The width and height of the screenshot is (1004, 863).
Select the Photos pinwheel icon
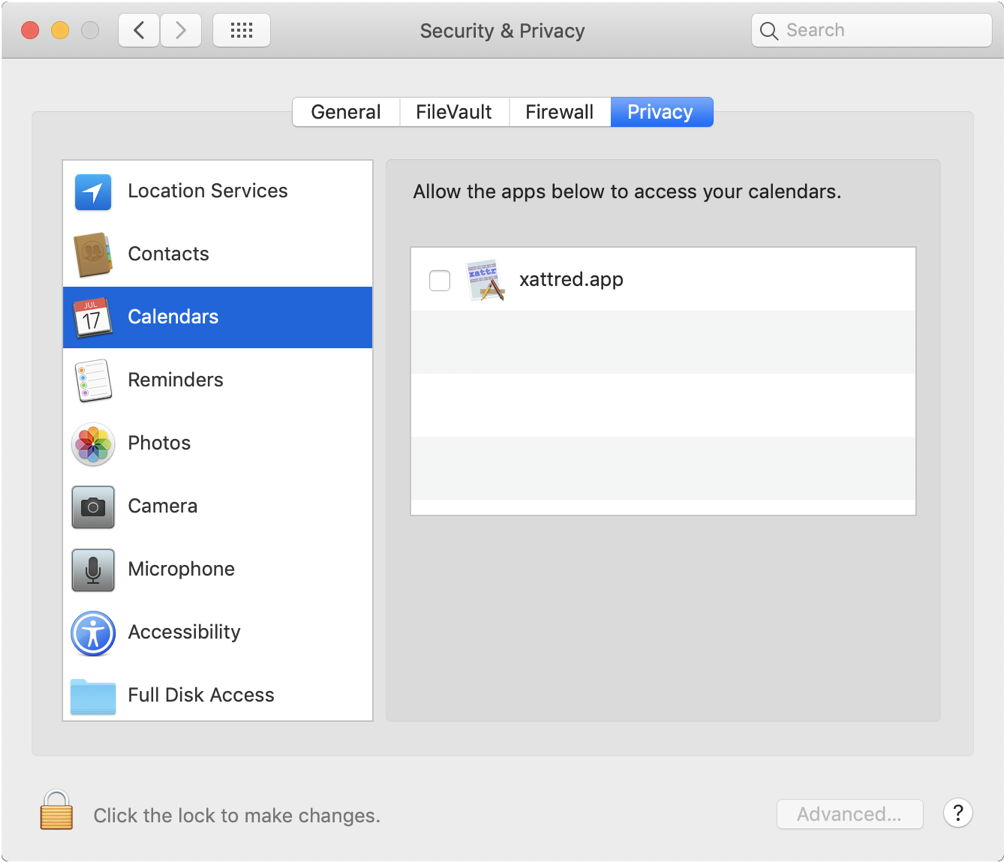[x=93, y=444]
